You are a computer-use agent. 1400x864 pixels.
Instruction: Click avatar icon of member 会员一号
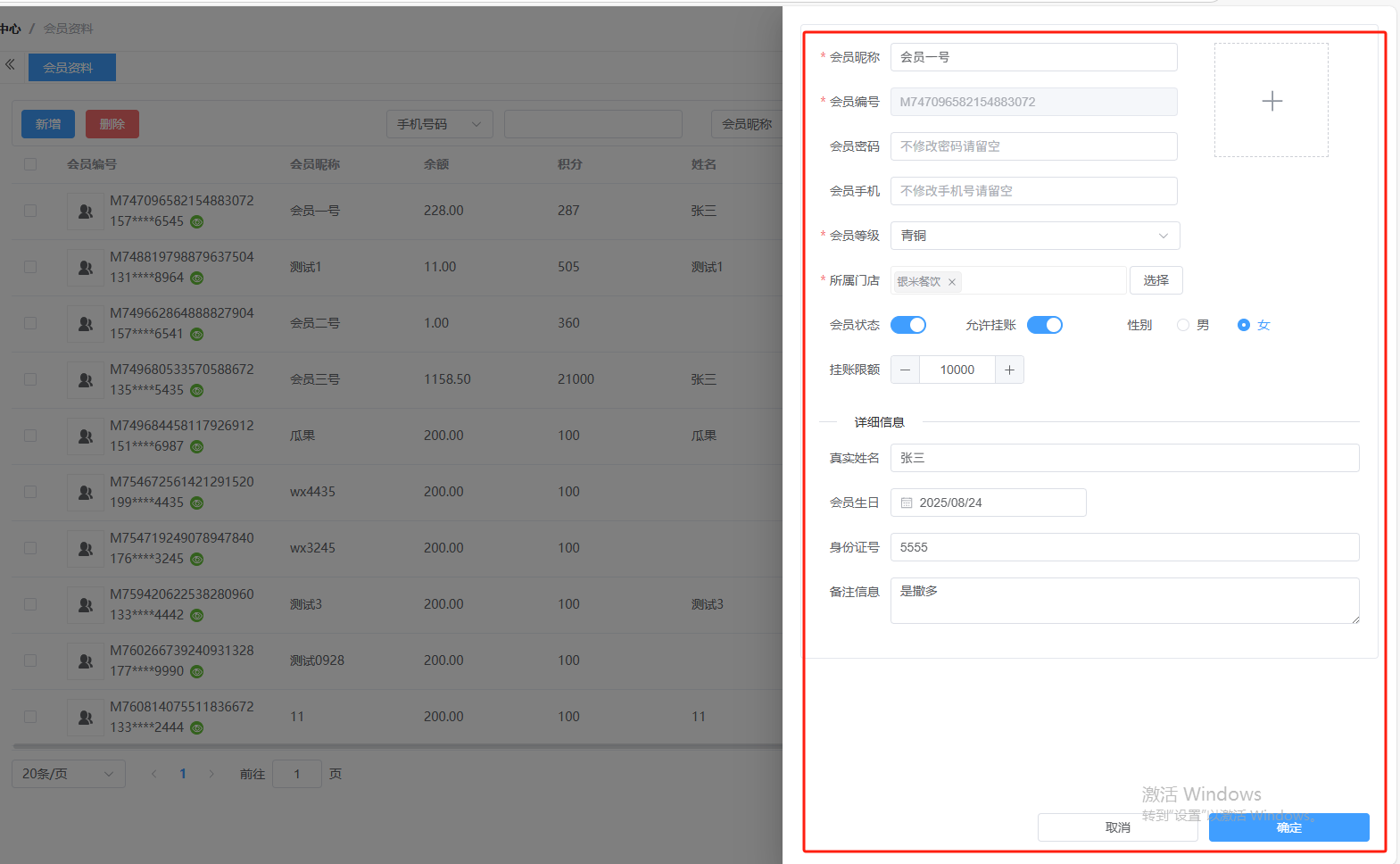(86, 212)
